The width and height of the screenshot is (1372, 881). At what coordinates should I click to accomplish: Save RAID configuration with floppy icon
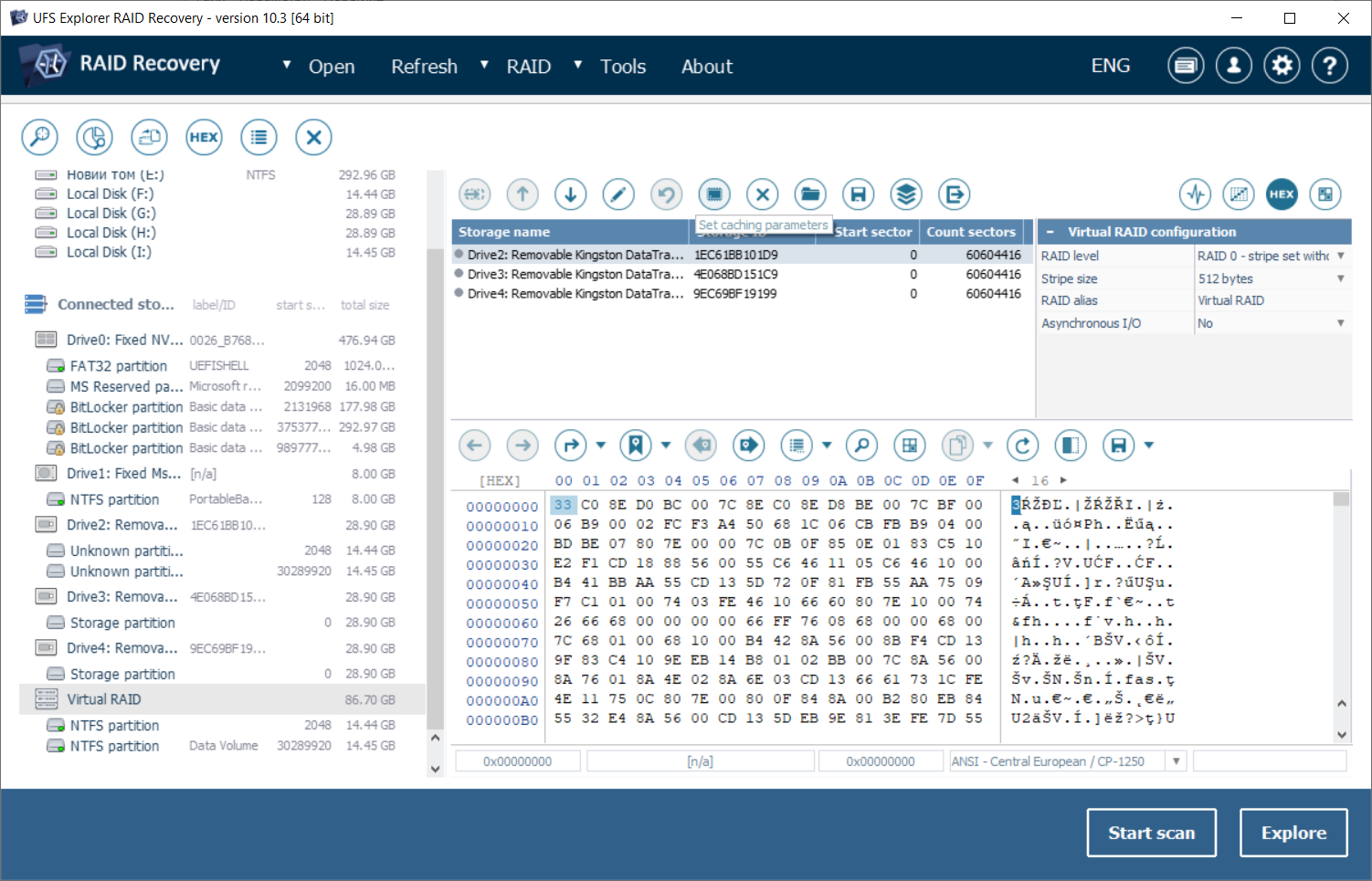coord(858,194)
